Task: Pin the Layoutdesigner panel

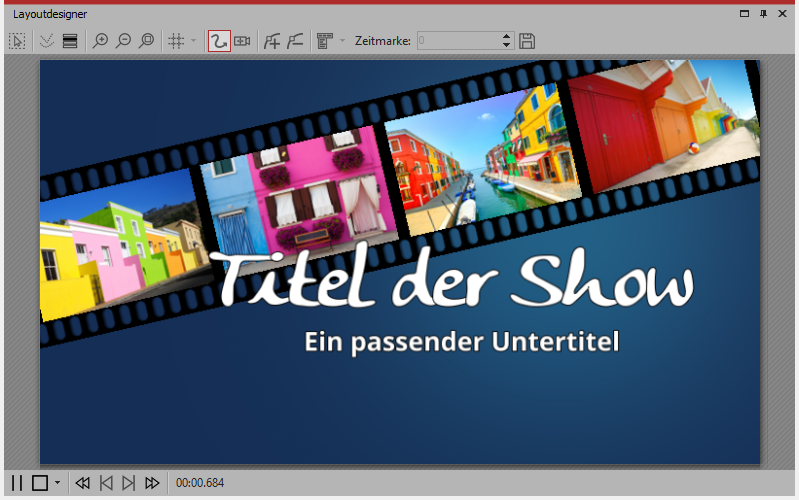Action: point(763,14)
